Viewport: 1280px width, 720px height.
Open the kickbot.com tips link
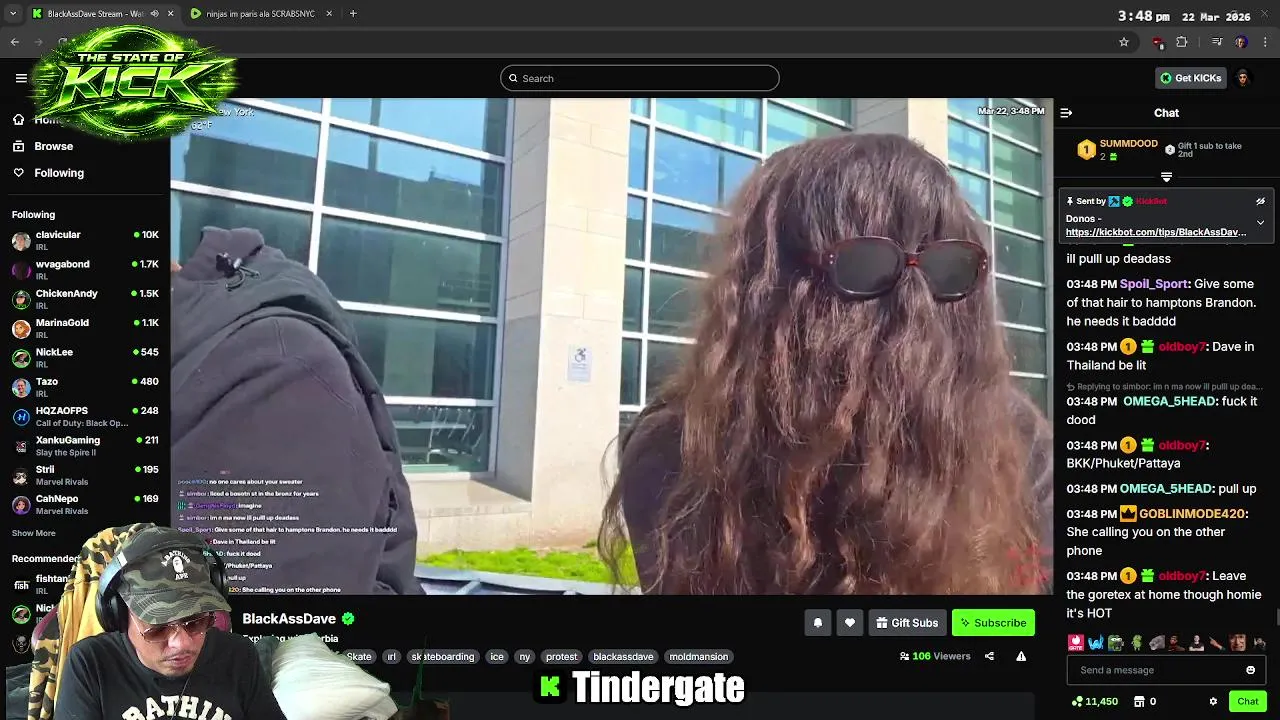[1156, 232]
